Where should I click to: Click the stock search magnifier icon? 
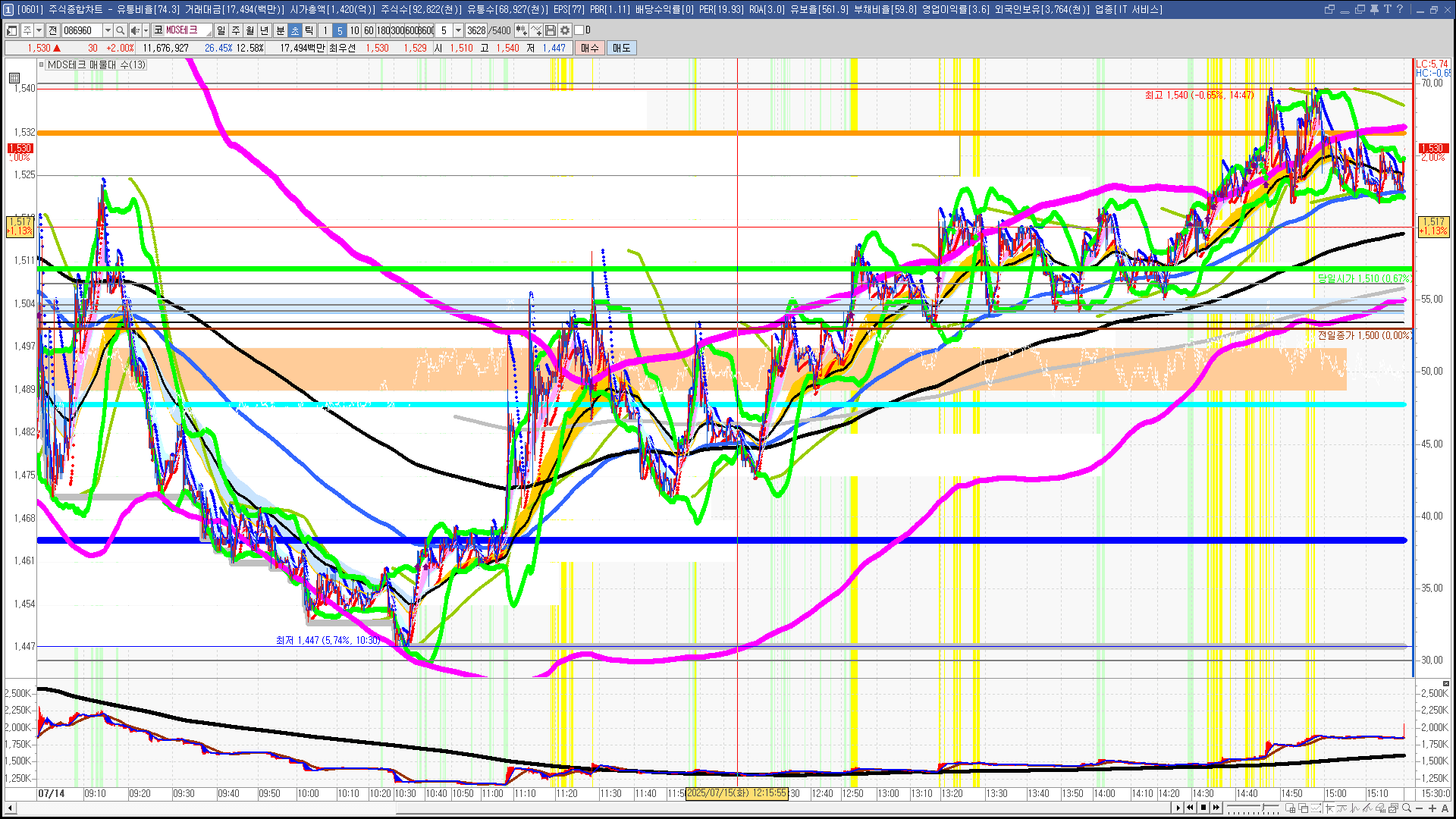pyautogui.click(x=120, y=30)
